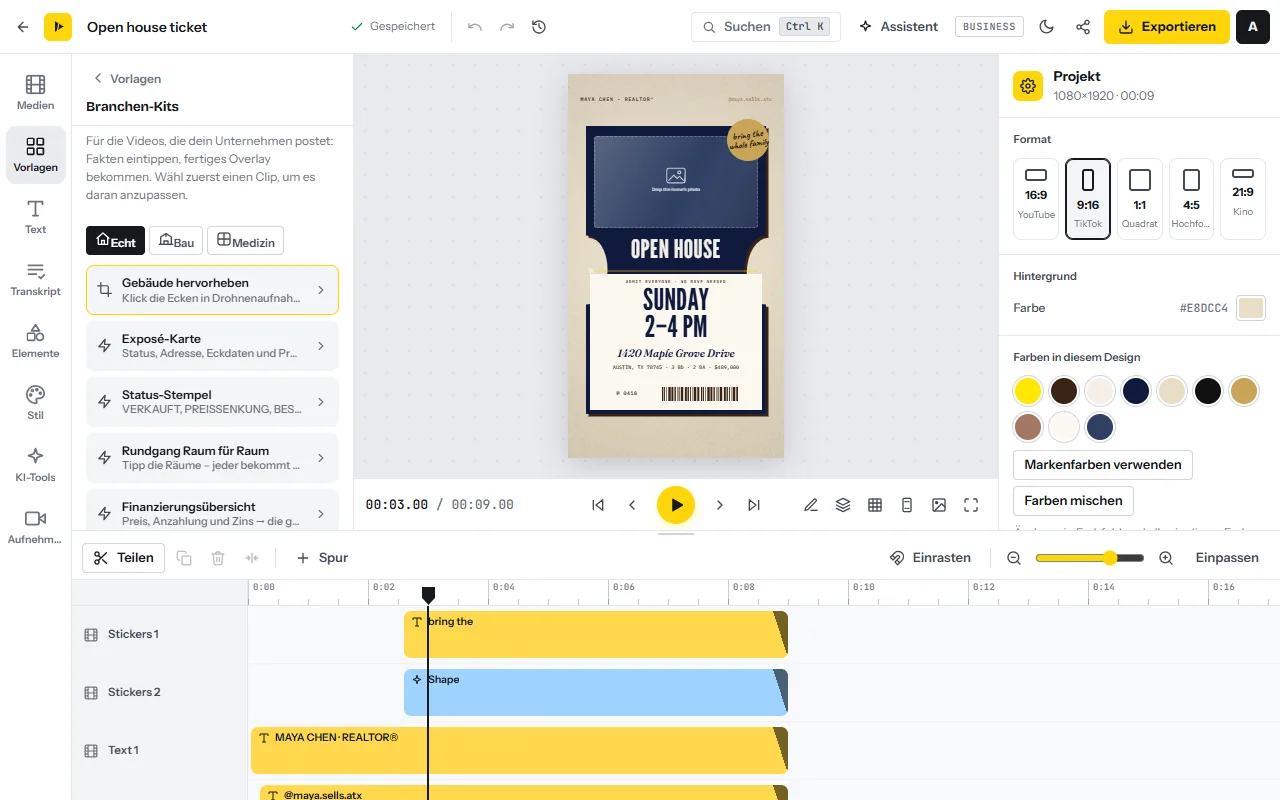Choose 1:1 Quadrat format
The image size is (1280, 800).
click(x=1140, y=198)
